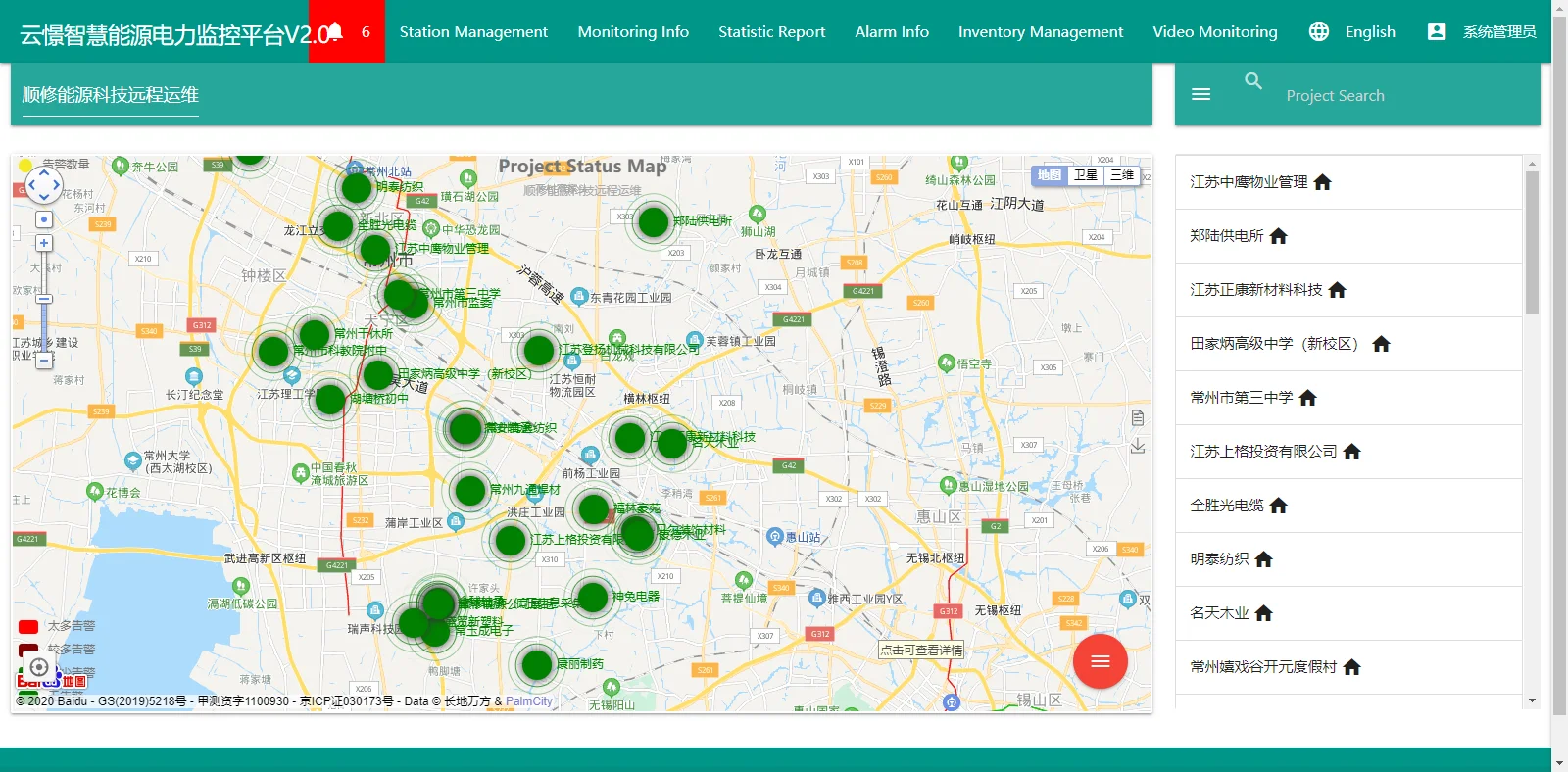Click the map zoom level slider handle
This screenshot has height=772, width=1568.
[x=44, y=299]
